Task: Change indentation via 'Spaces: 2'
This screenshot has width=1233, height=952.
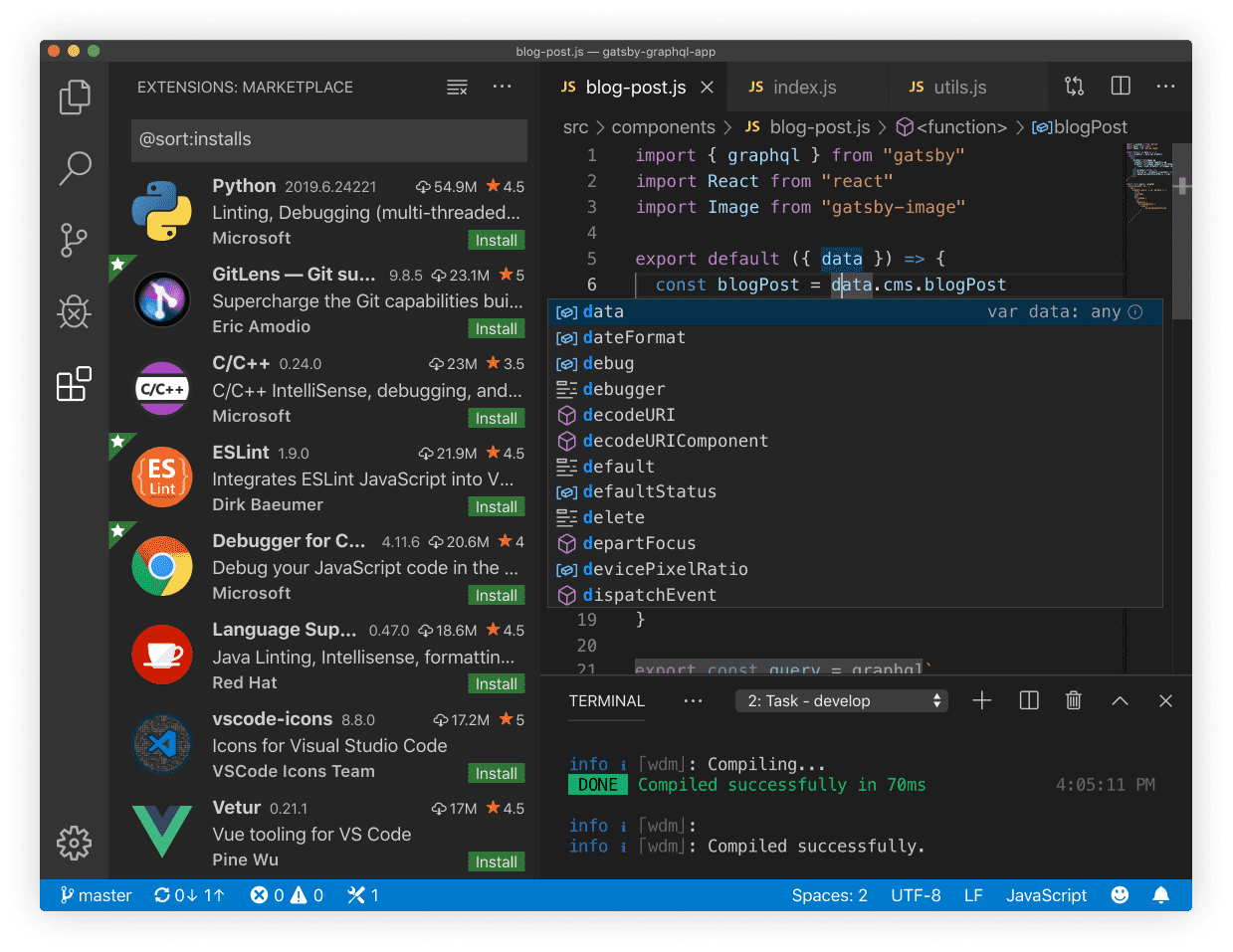Action: pos(829,895)
